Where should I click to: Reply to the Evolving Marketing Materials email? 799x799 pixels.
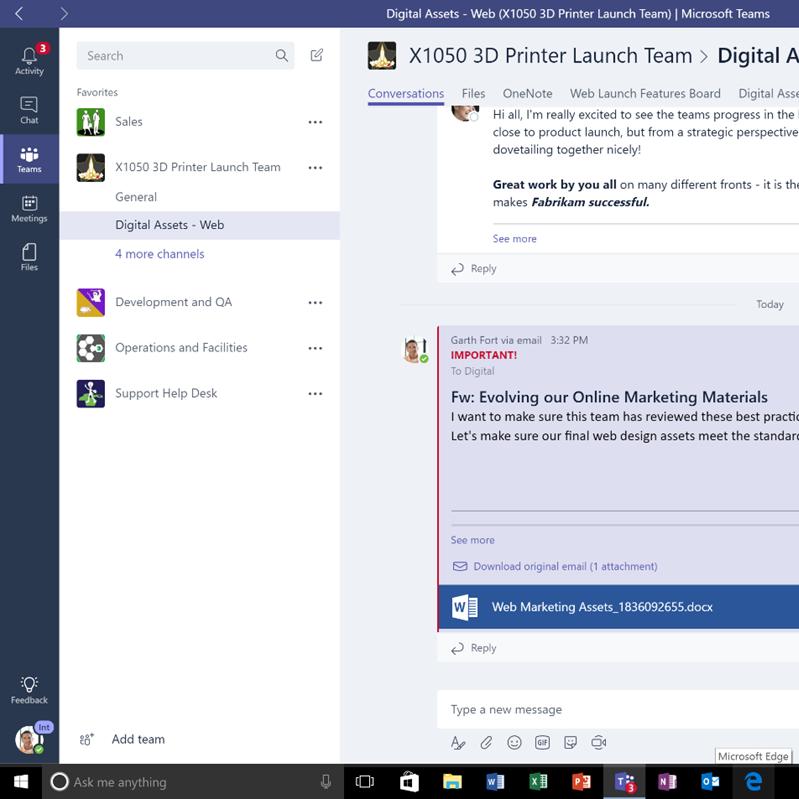tap(474, 648)
